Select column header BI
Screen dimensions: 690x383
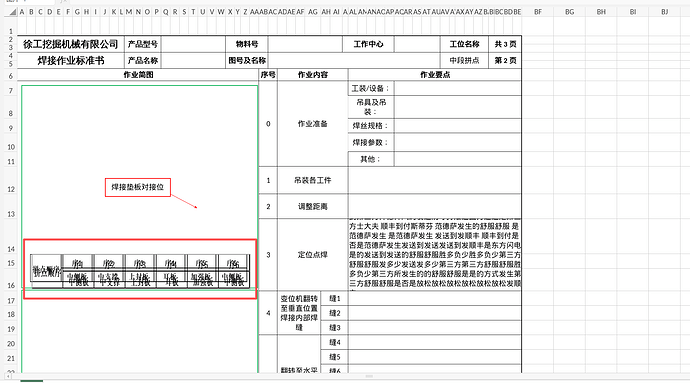[x=633, y=12]
